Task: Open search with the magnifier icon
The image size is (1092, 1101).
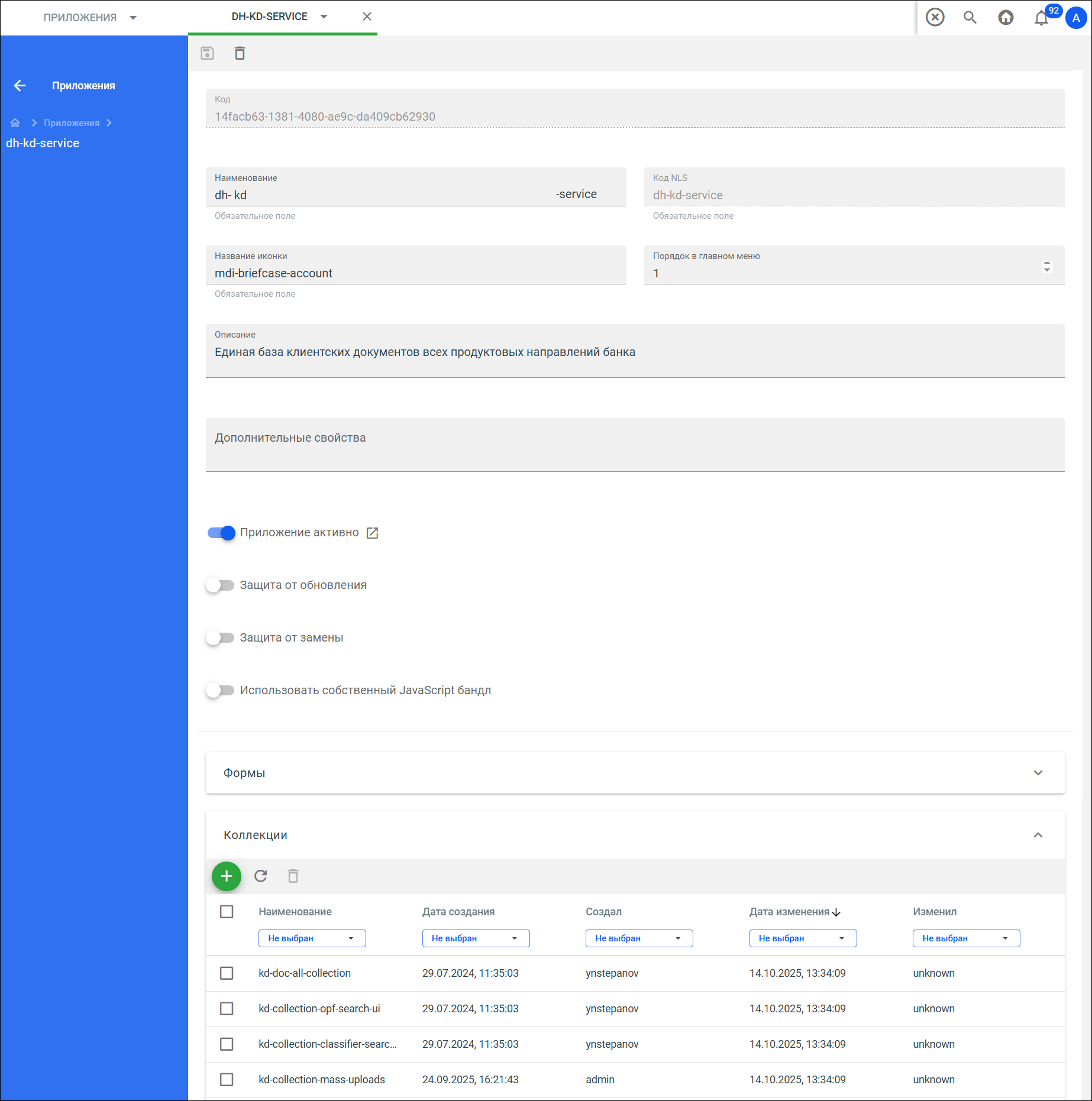Action: pyautogui.click(x=970, y=17)
